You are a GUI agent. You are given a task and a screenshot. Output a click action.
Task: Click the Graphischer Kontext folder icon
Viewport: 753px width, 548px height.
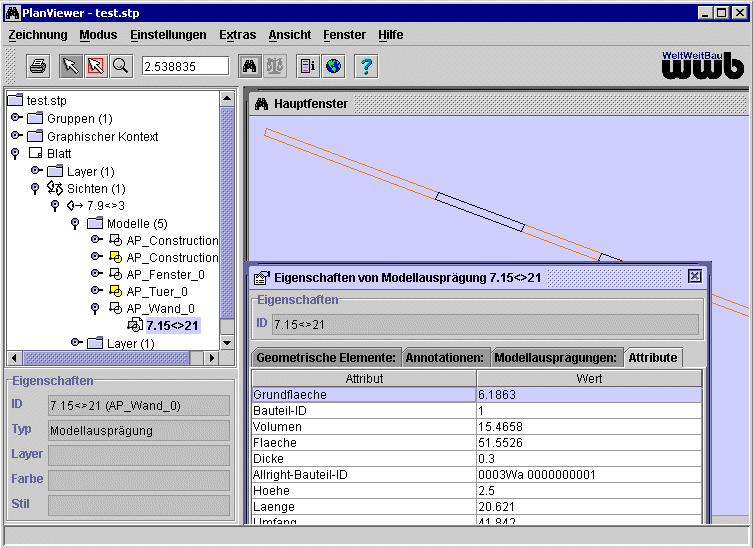[x=35, y=136]
